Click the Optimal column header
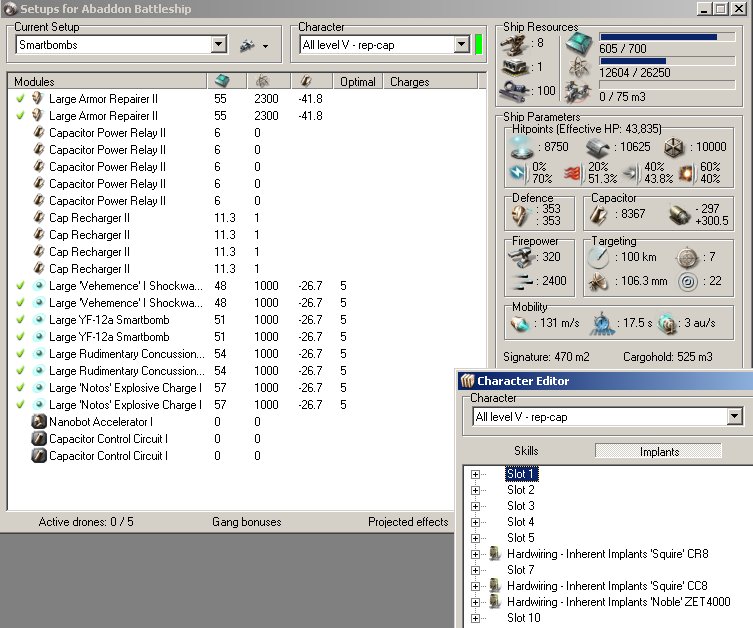 click(x=357, y=81)
